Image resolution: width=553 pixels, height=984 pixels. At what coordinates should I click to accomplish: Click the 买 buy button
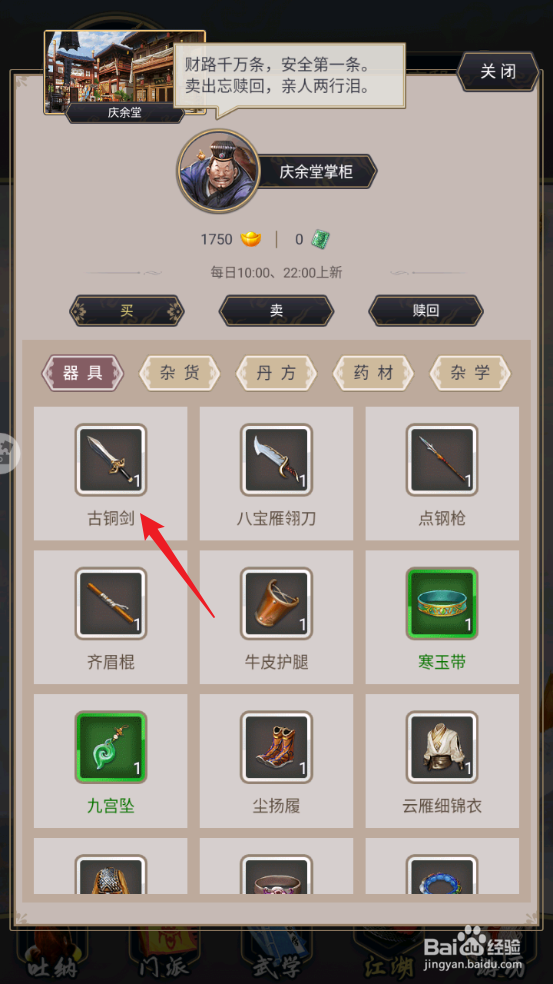coord(127,311)
